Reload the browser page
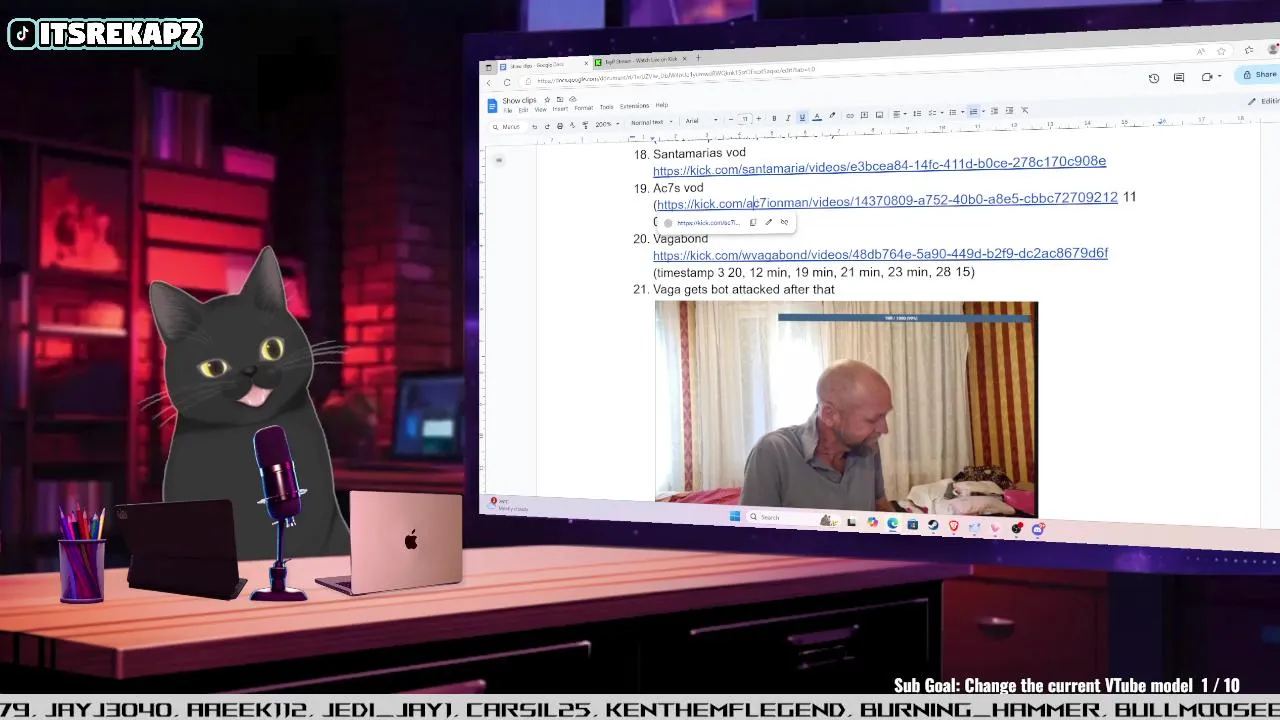Viewport: 1280px width, 720px height. (x=507, y=82)
